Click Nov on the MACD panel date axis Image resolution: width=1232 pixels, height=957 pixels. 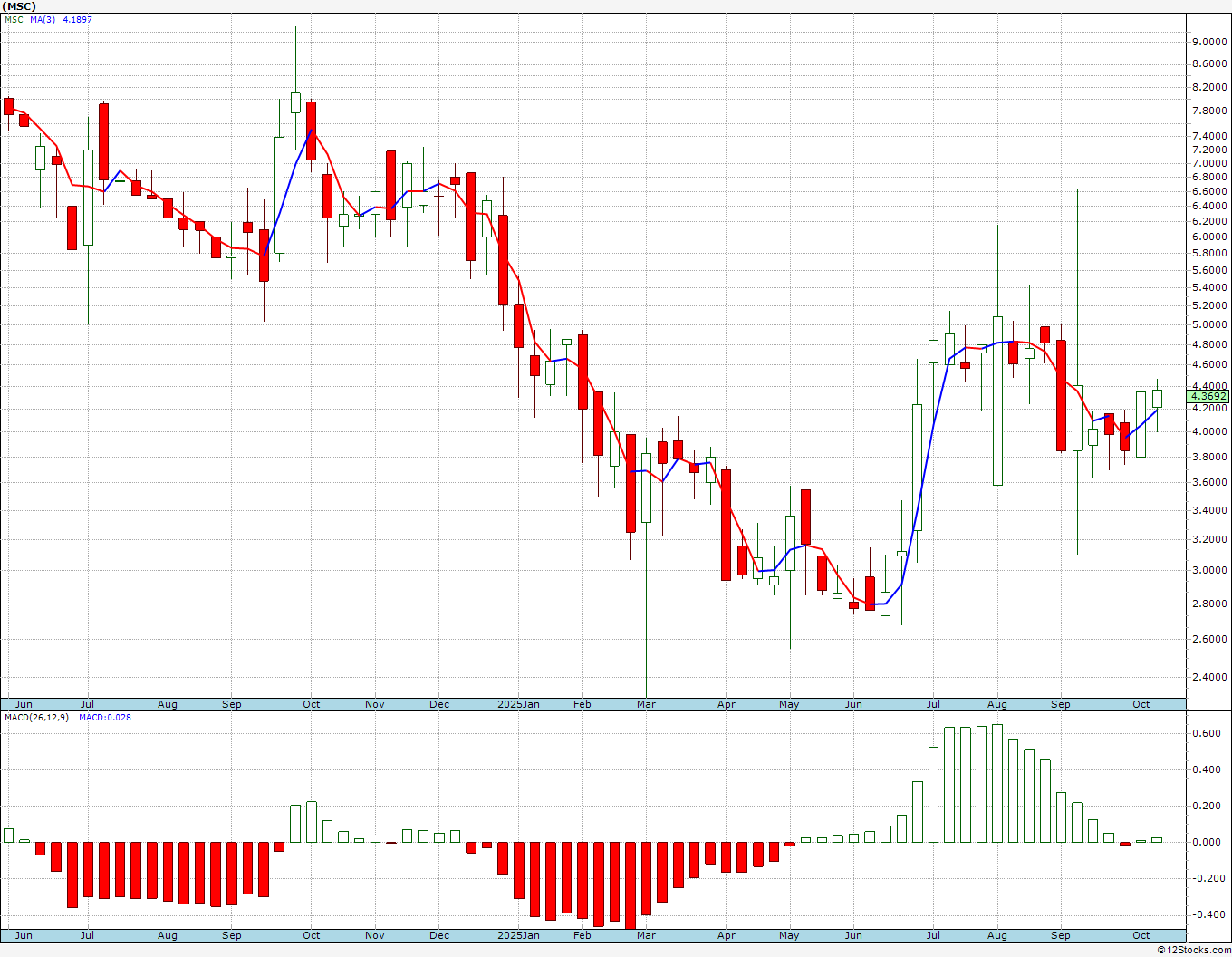[x=375, y=935]
